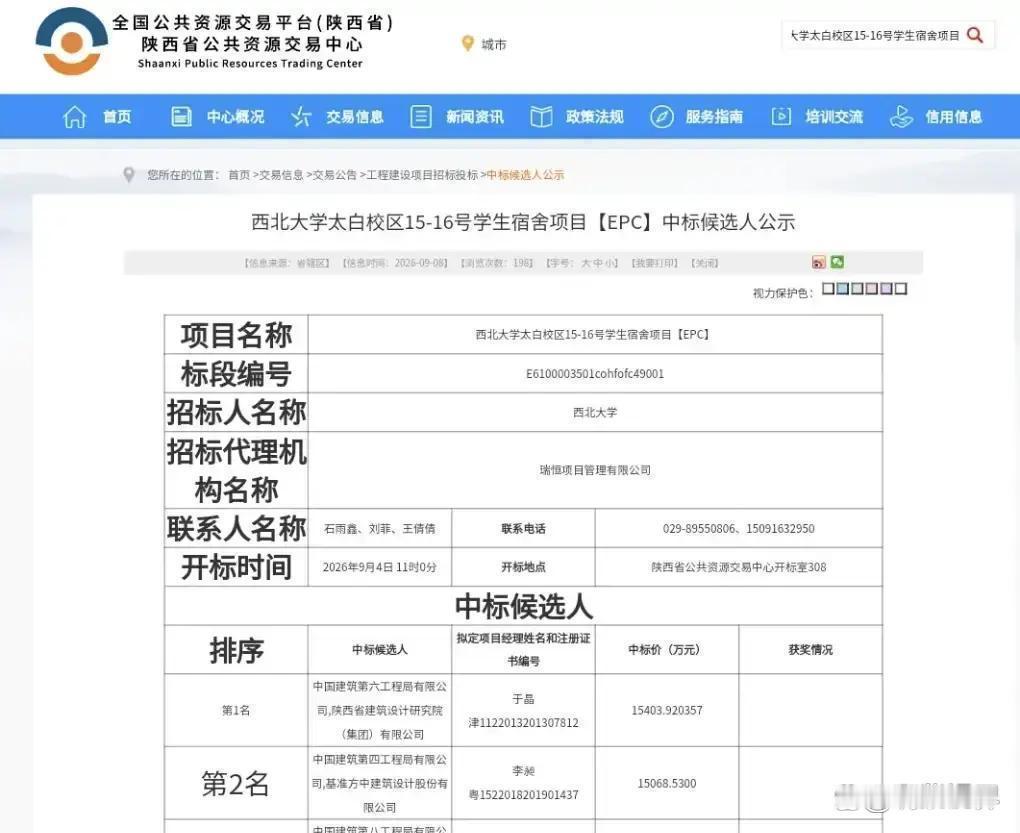Click the 培训交流 play icon

pyautogui.click(x=781, y=116)
